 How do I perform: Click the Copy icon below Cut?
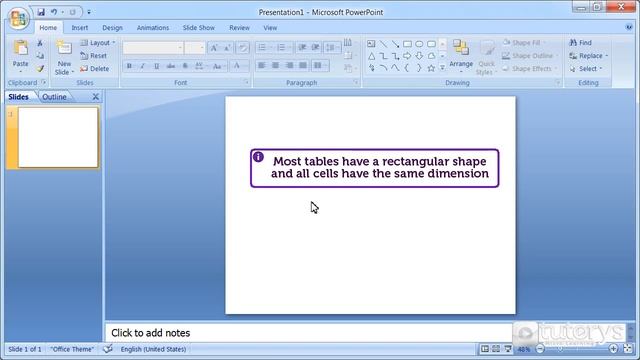pos(40,56)
